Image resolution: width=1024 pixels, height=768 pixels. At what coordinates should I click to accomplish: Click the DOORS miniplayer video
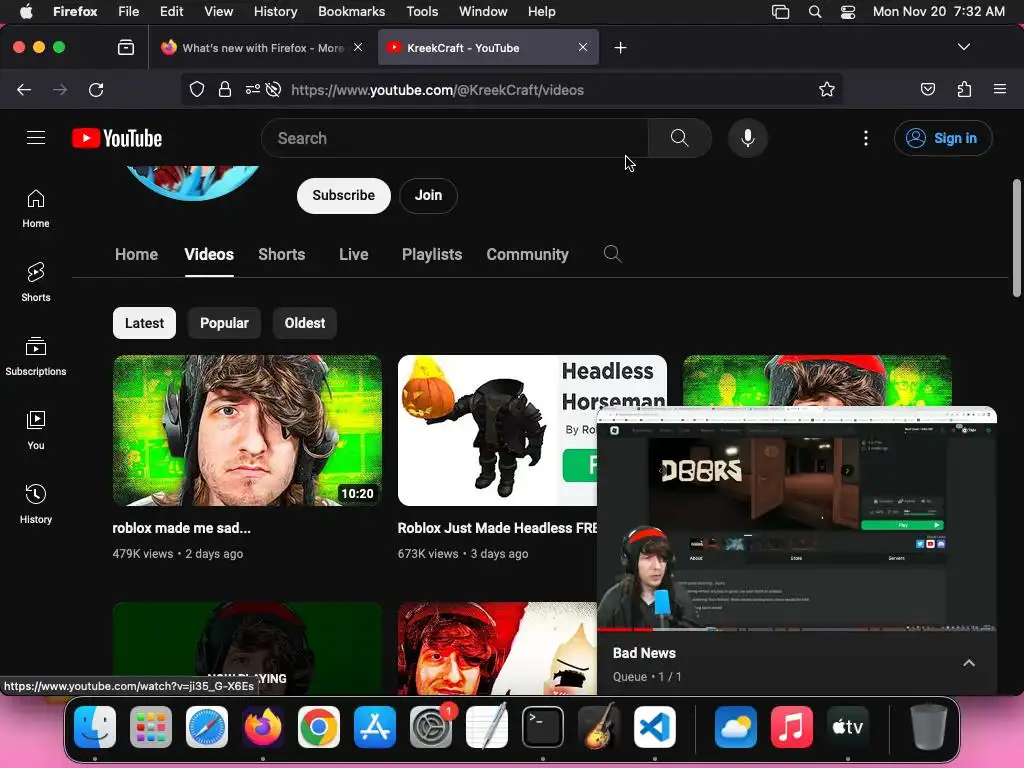[x=797, y=519]
